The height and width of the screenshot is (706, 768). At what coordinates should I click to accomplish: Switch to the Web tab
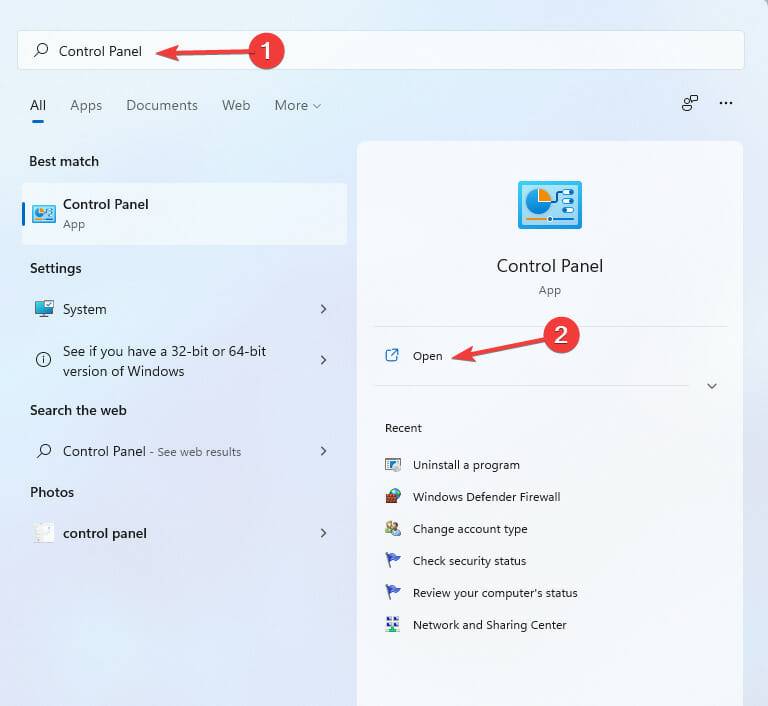[x=236, y=105]
